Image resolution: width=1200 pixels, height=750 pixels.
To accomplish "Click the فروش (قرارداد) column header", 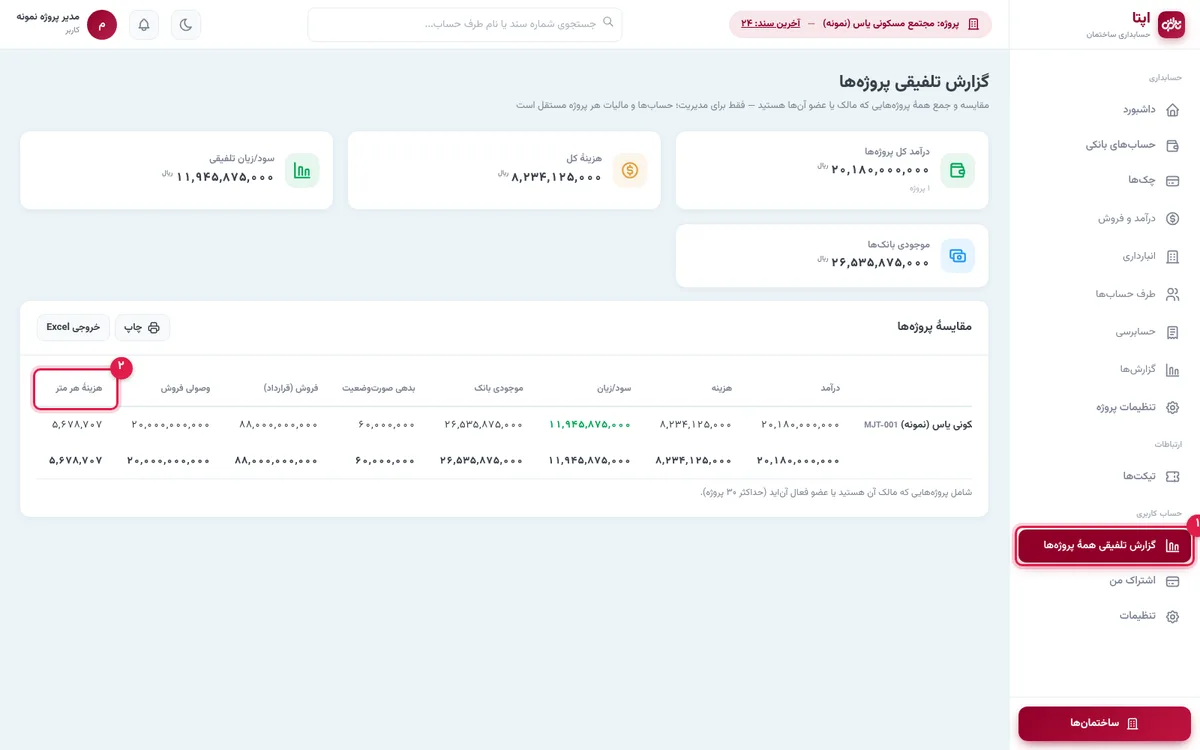I will point(291,388).
